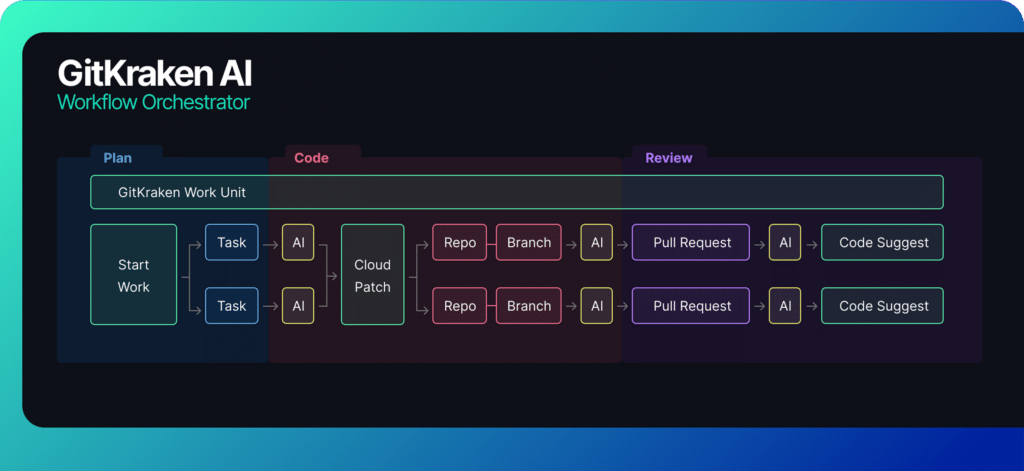The image size is (1024, 471).
Task: Select the lower row Code Suggest box
Action: pos(882,306)
